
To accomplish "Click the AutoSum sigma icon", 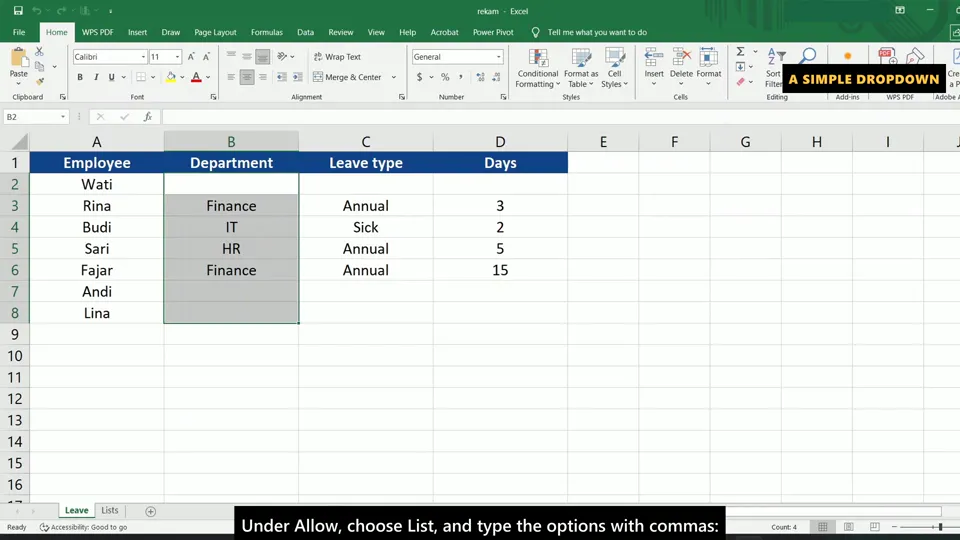I will [740, 52].
